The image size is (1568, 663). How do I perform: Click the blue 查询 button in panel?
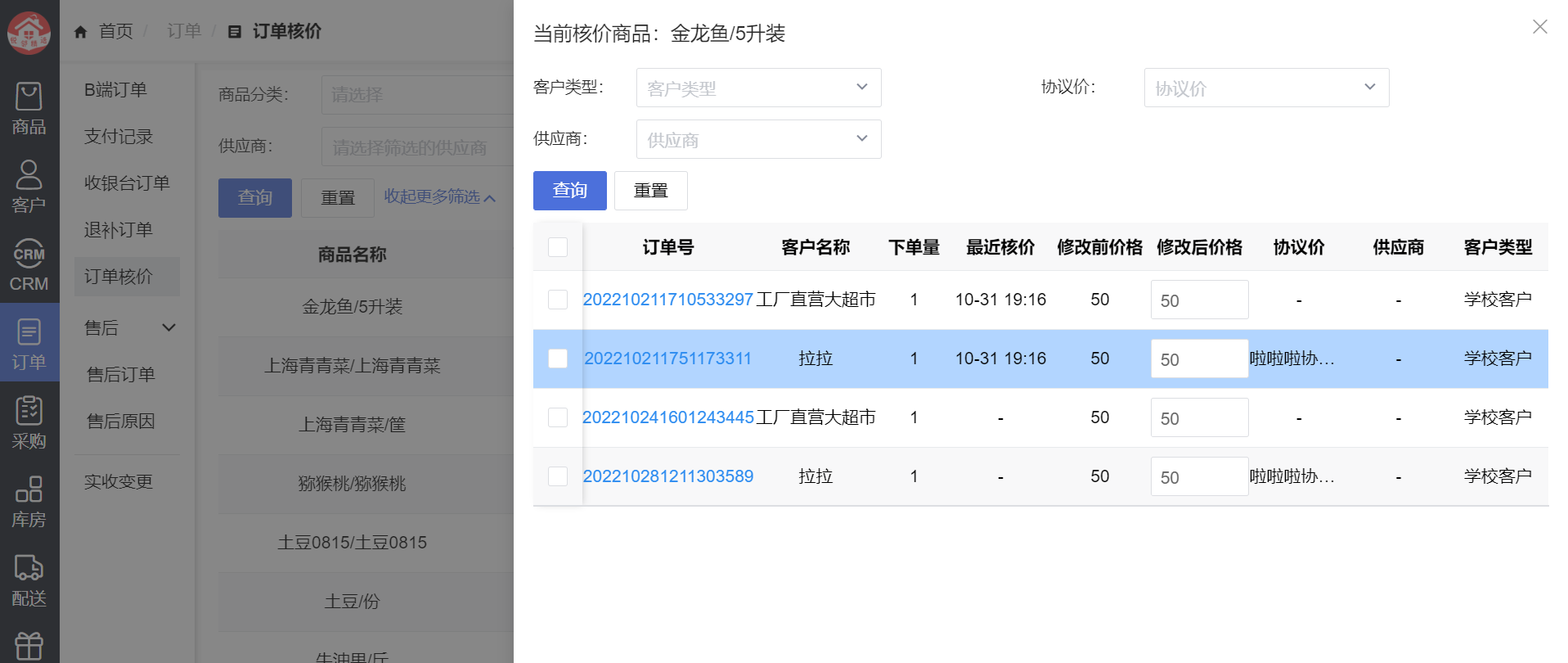570,191
